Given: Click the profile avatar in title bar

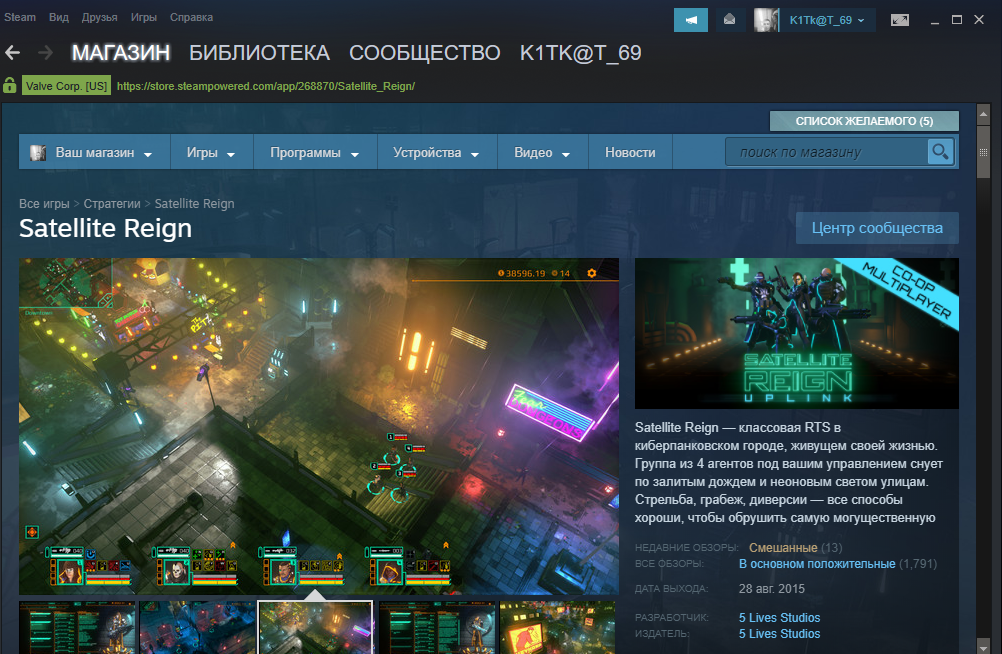Looking at the screenshot, I should click(x=766, y=20).
